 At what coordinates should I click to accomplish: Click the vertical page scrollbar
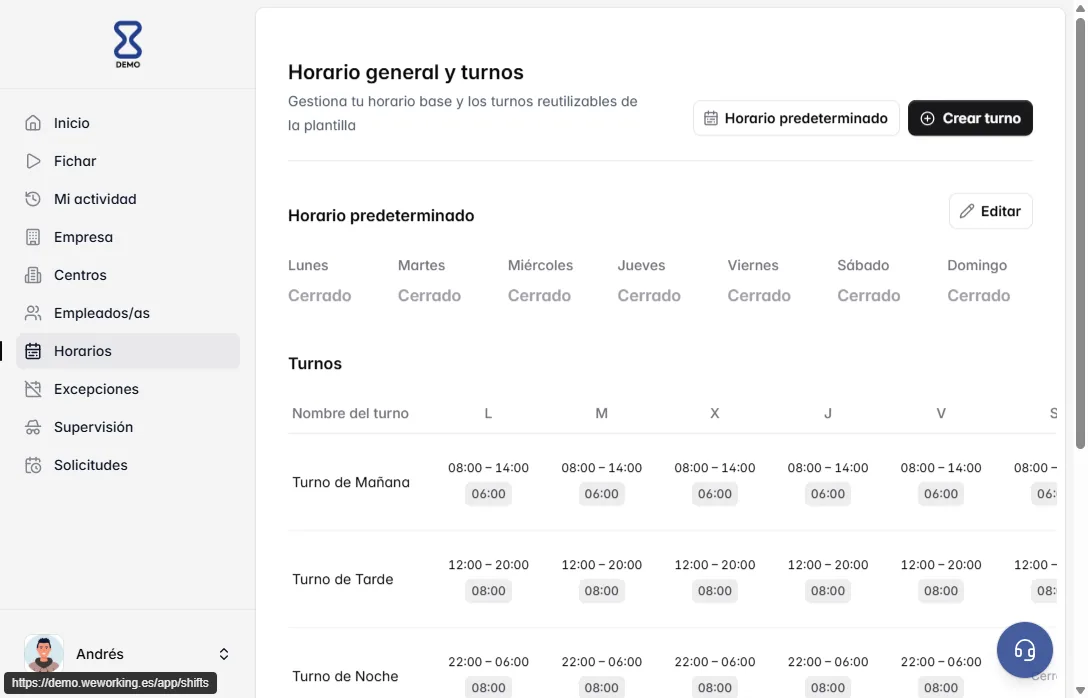coord(1080,233)
